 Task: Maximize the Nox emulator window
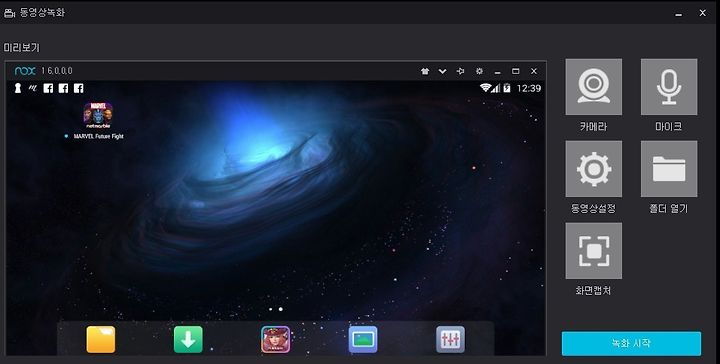click(516, 71)
